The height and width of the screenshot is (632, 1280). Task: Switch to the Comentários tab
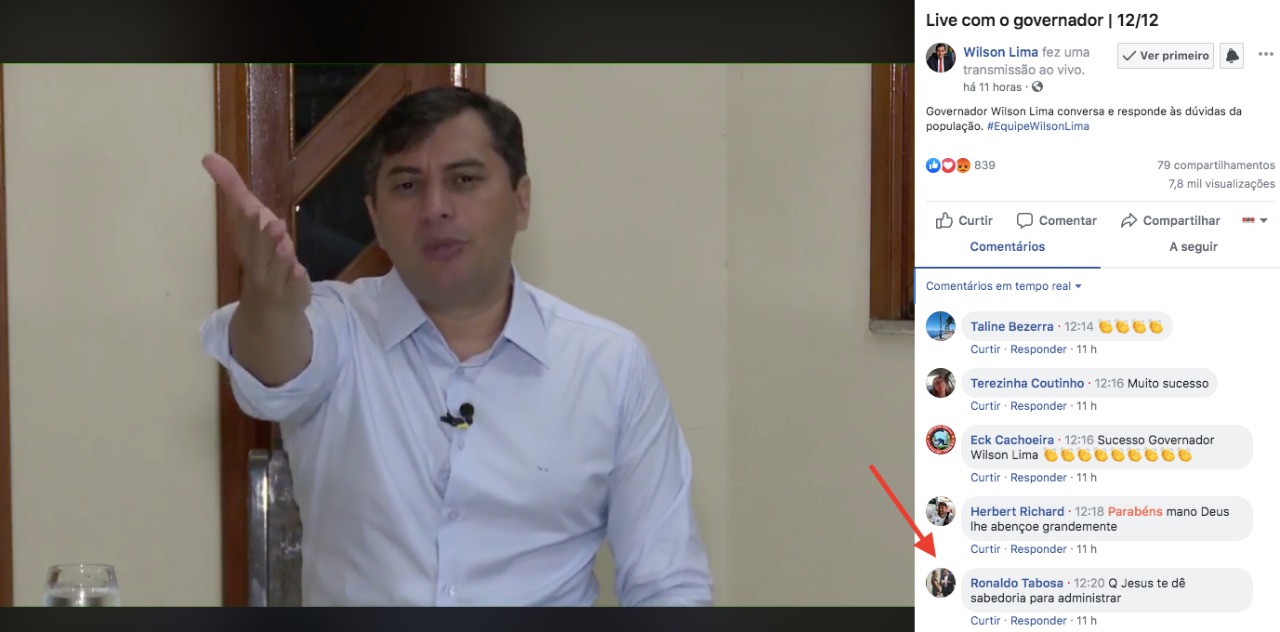(x=1007, y=247)
